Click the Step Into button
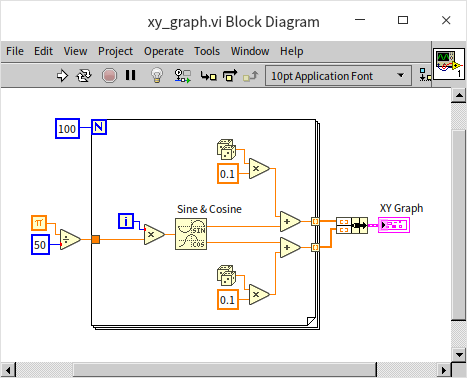The height and width of the screenshot is (378, 467). (209, 76)
